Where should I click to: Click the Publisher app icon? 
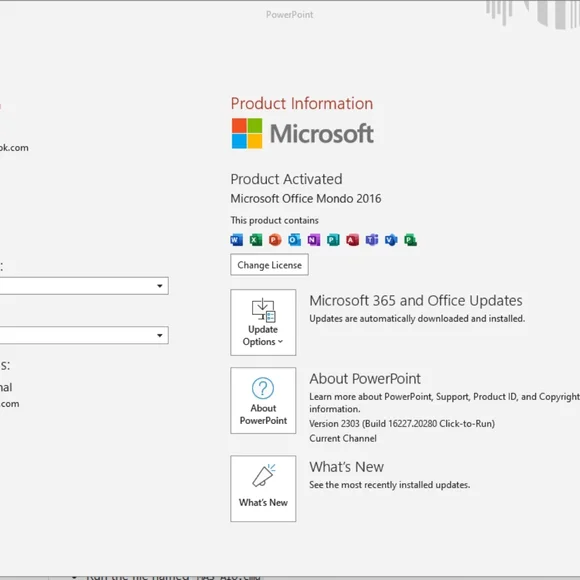pos(333,240)
